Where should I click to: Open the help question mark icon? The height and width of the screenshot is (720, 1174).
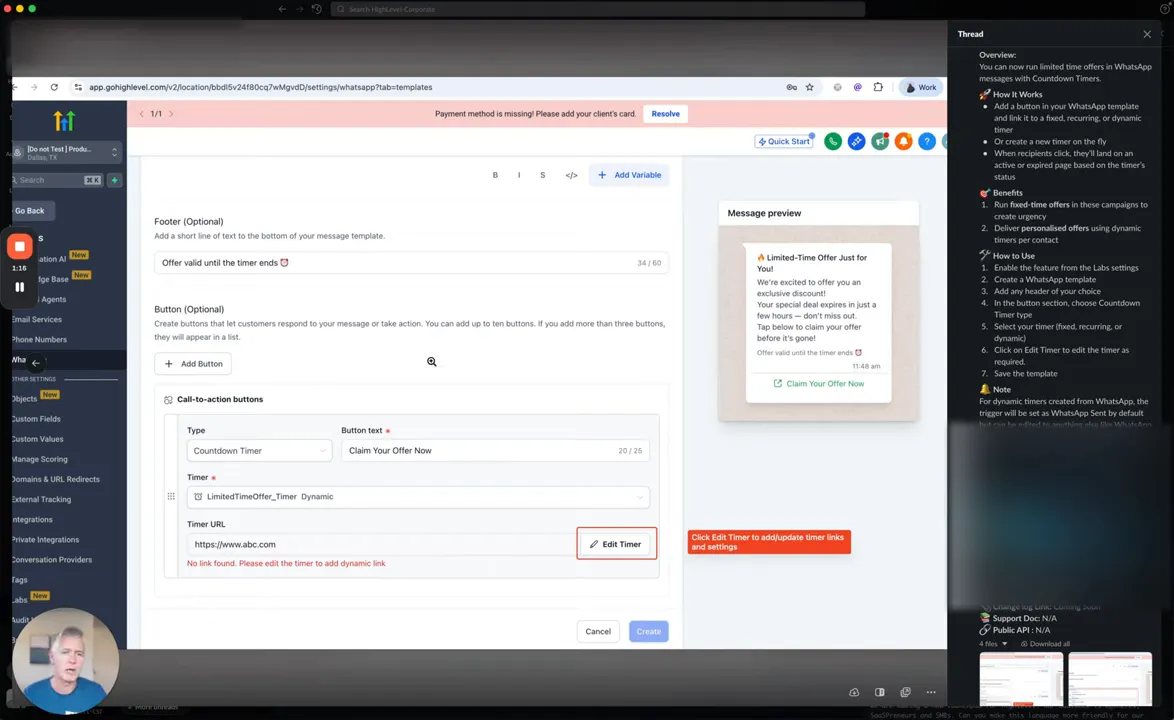[x=927, y=141]
